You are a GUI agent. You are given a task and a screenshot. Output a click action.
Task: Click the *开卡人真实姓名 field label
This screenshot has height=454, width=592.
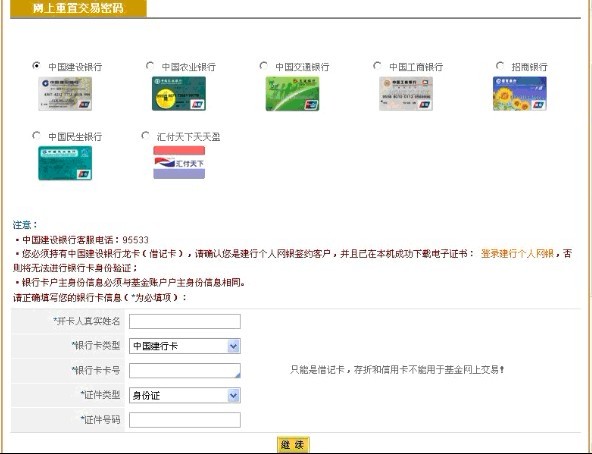coord(87,321)
